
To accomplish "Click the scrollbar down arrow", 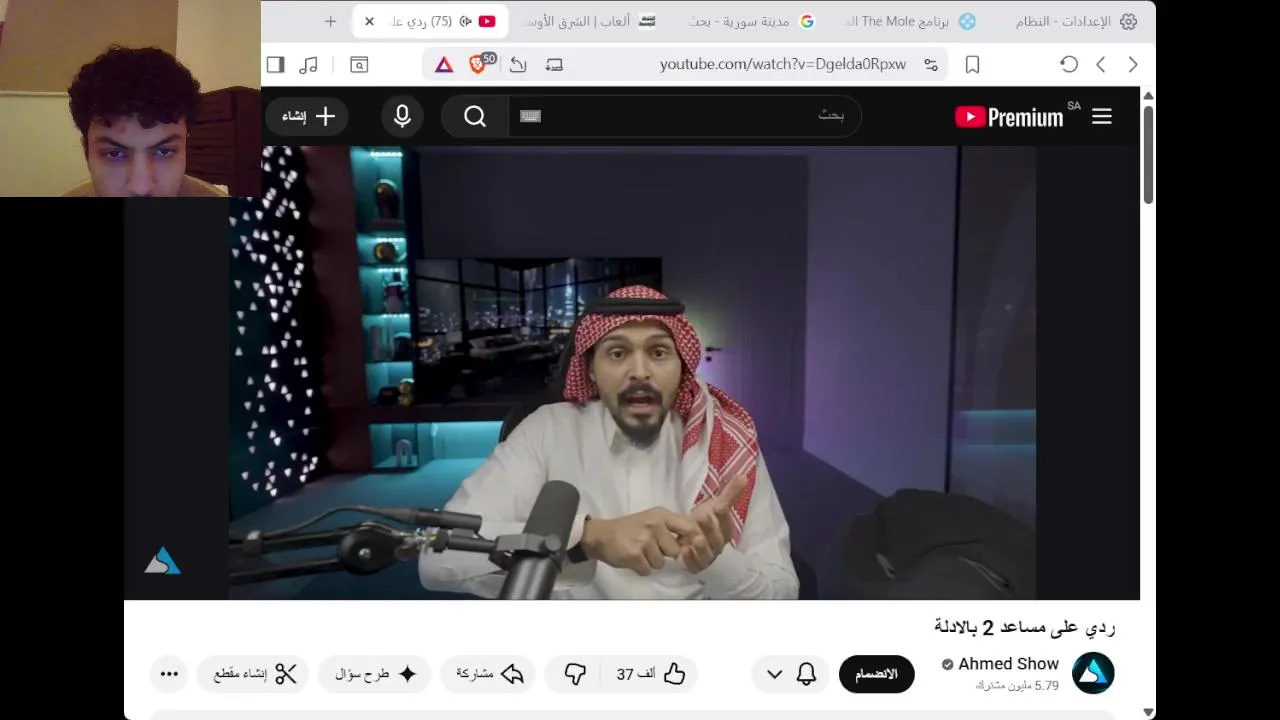I will tap(1148, 712).
